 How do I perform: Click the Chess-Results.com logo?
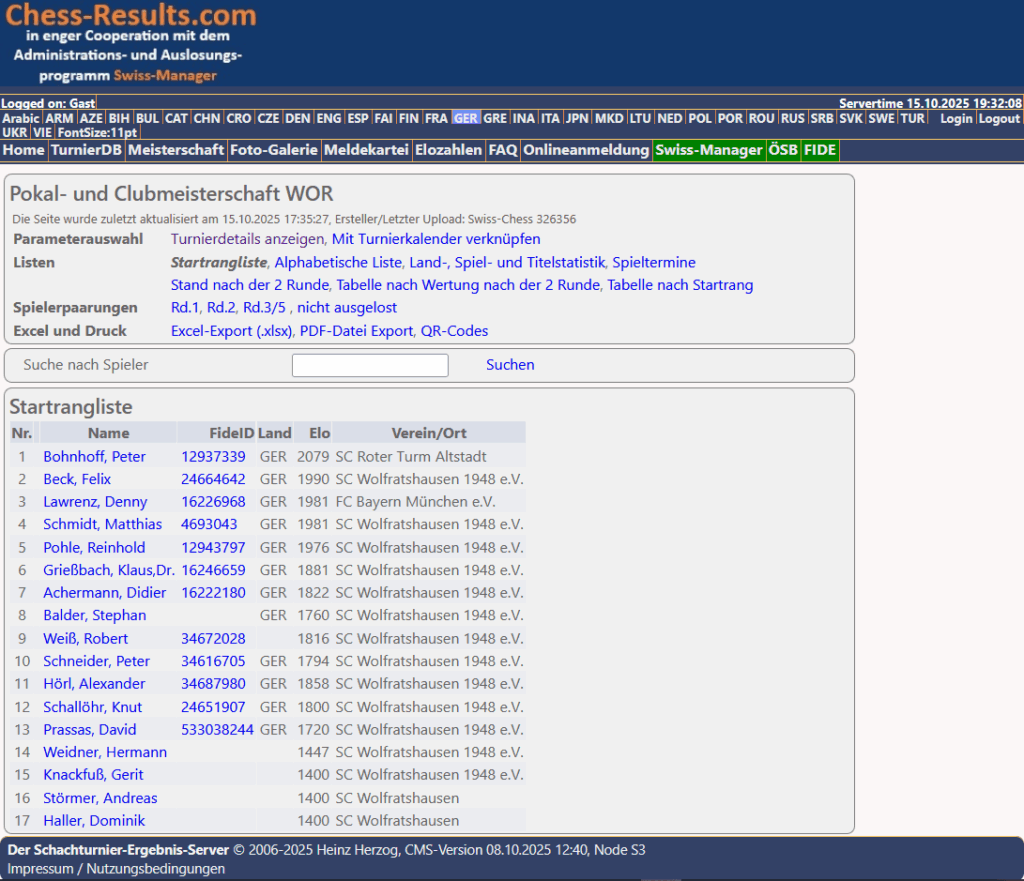click(x=131, y=17)
